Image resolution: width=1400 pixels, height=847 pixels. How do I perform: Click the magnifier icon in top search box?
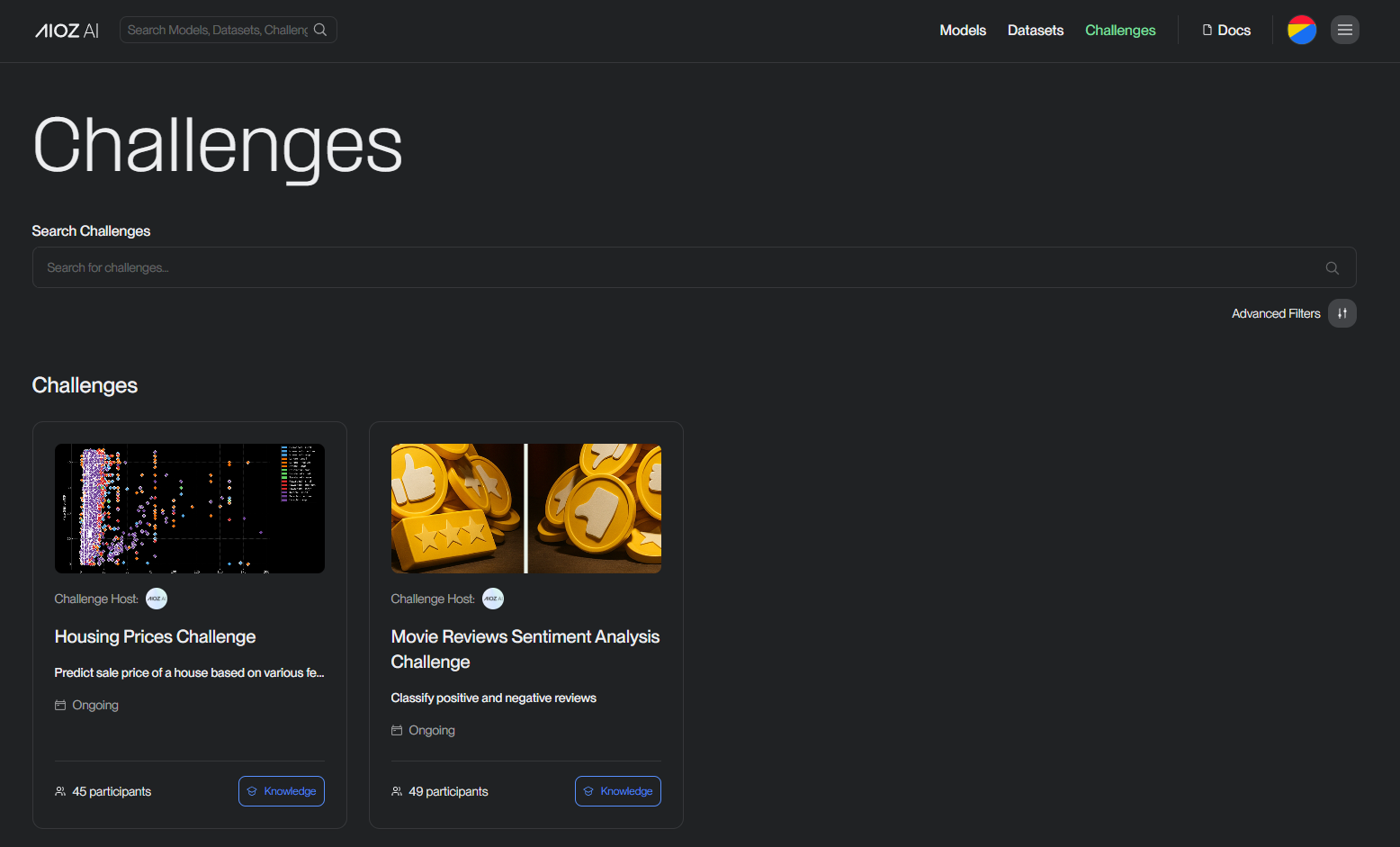point(320,30)
